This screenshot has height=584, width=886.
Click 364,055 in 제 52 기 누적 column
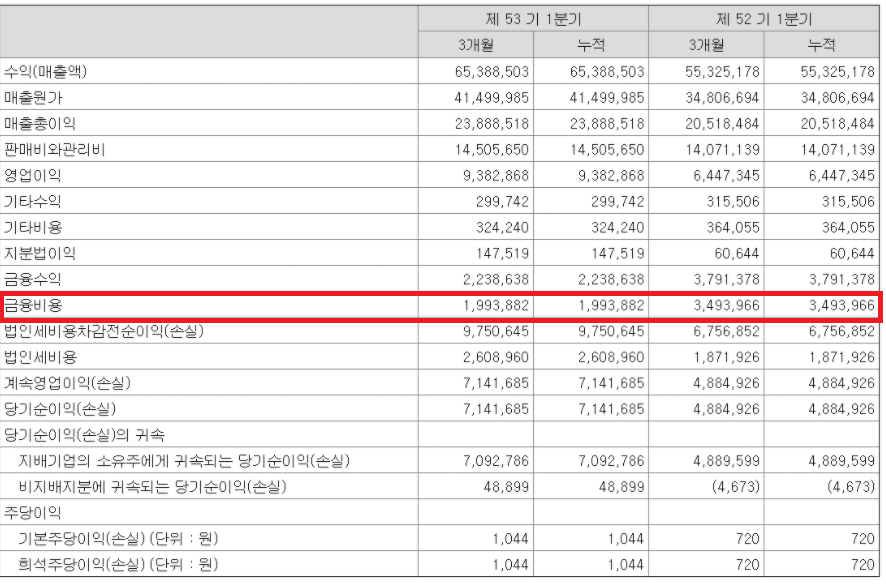pos(848,228)
